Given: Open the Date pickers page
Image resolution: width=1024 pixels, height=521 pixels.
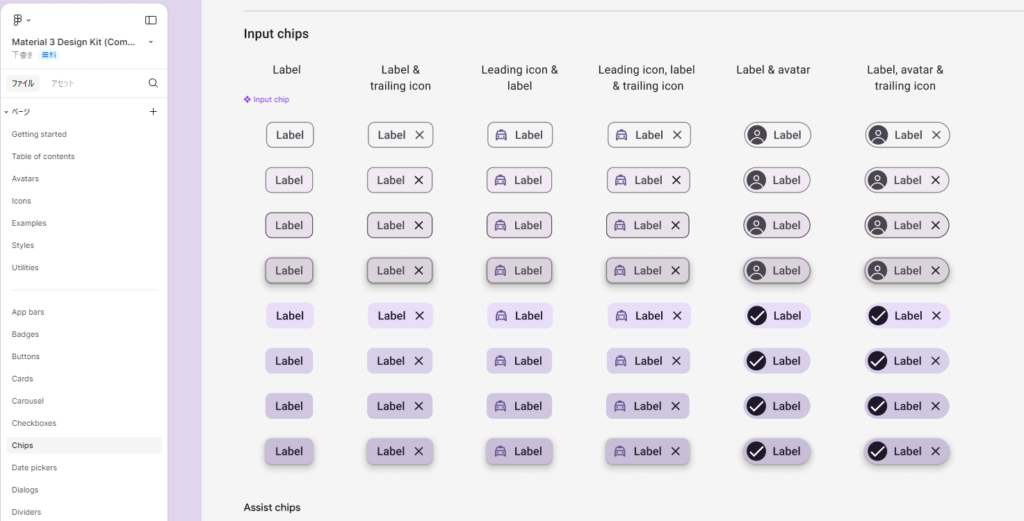Looking at the screenshot, I should 34,468.
